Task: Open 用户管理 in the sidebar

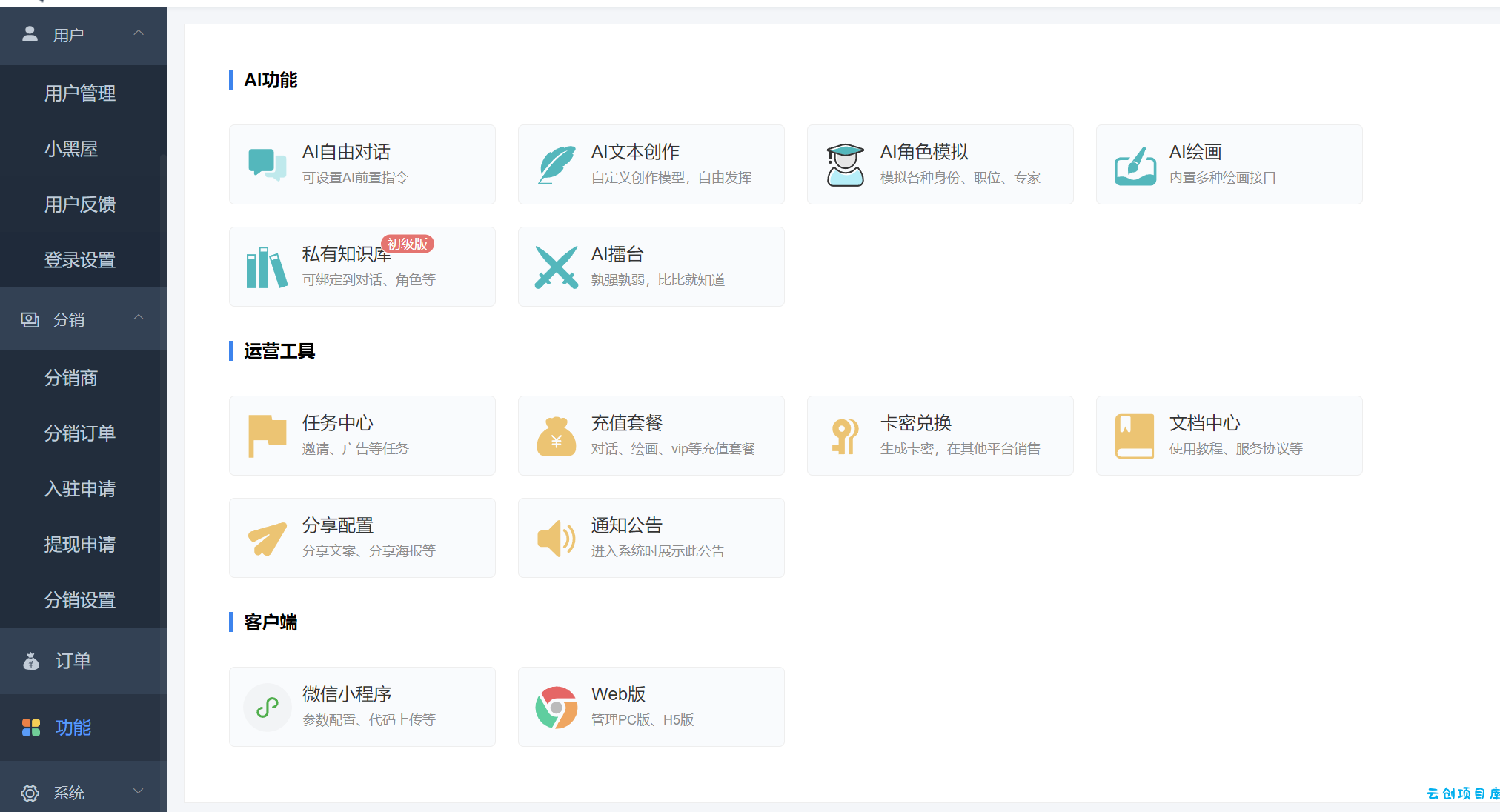Action: point(80,93)
